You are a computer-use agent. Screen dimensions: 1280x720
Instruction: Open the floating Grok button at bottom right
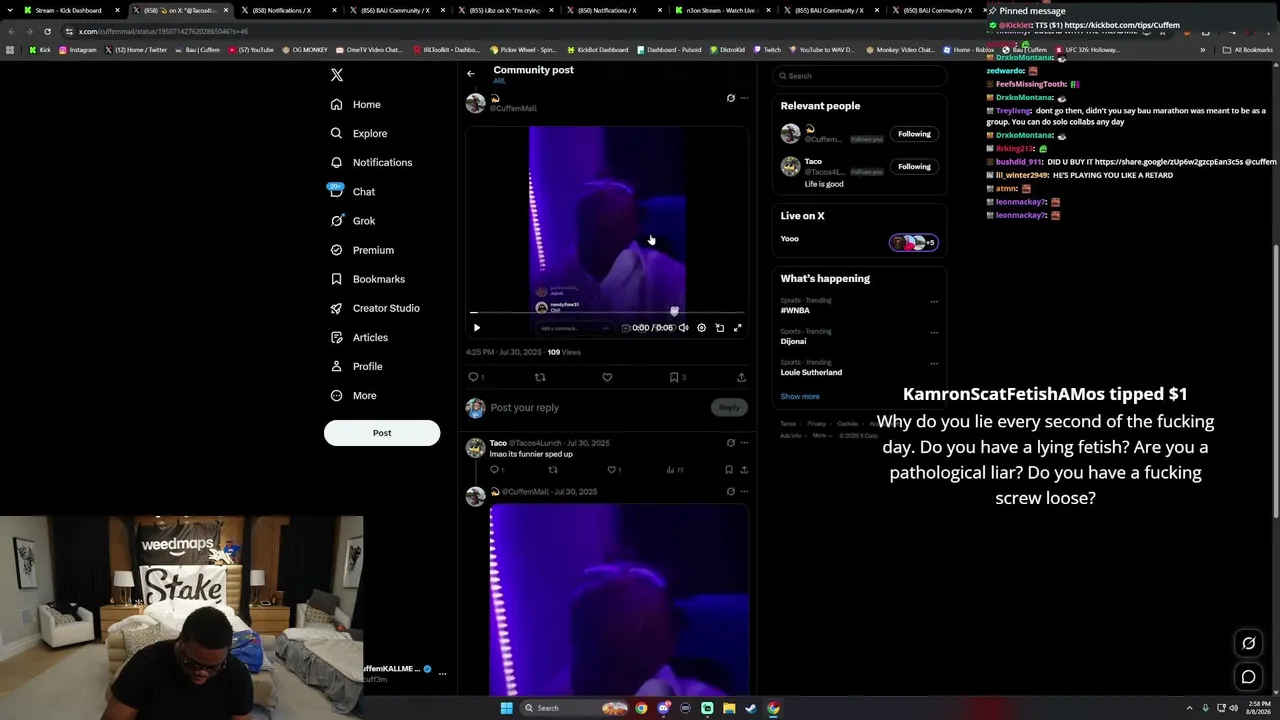(x=1249, y=643)
